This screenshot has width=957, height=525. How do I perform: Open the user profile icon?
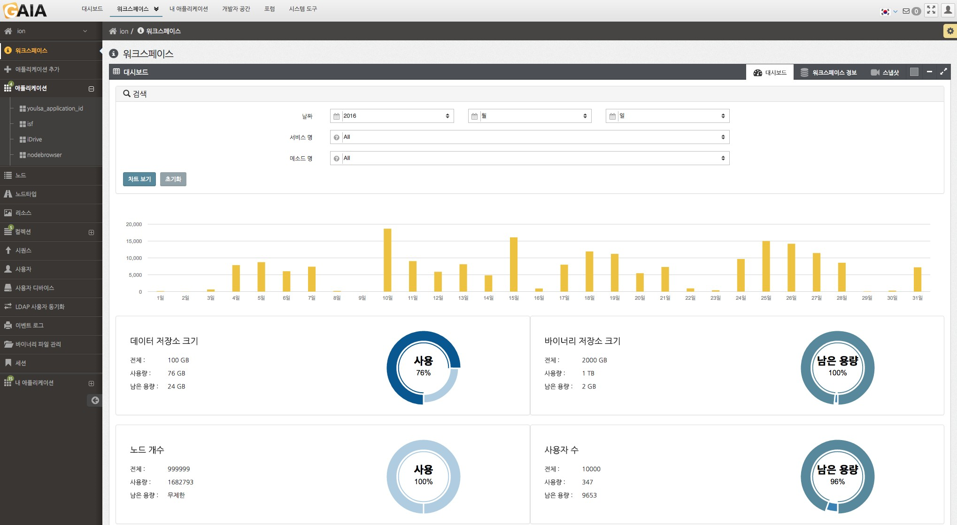click(x=947, y=10)
